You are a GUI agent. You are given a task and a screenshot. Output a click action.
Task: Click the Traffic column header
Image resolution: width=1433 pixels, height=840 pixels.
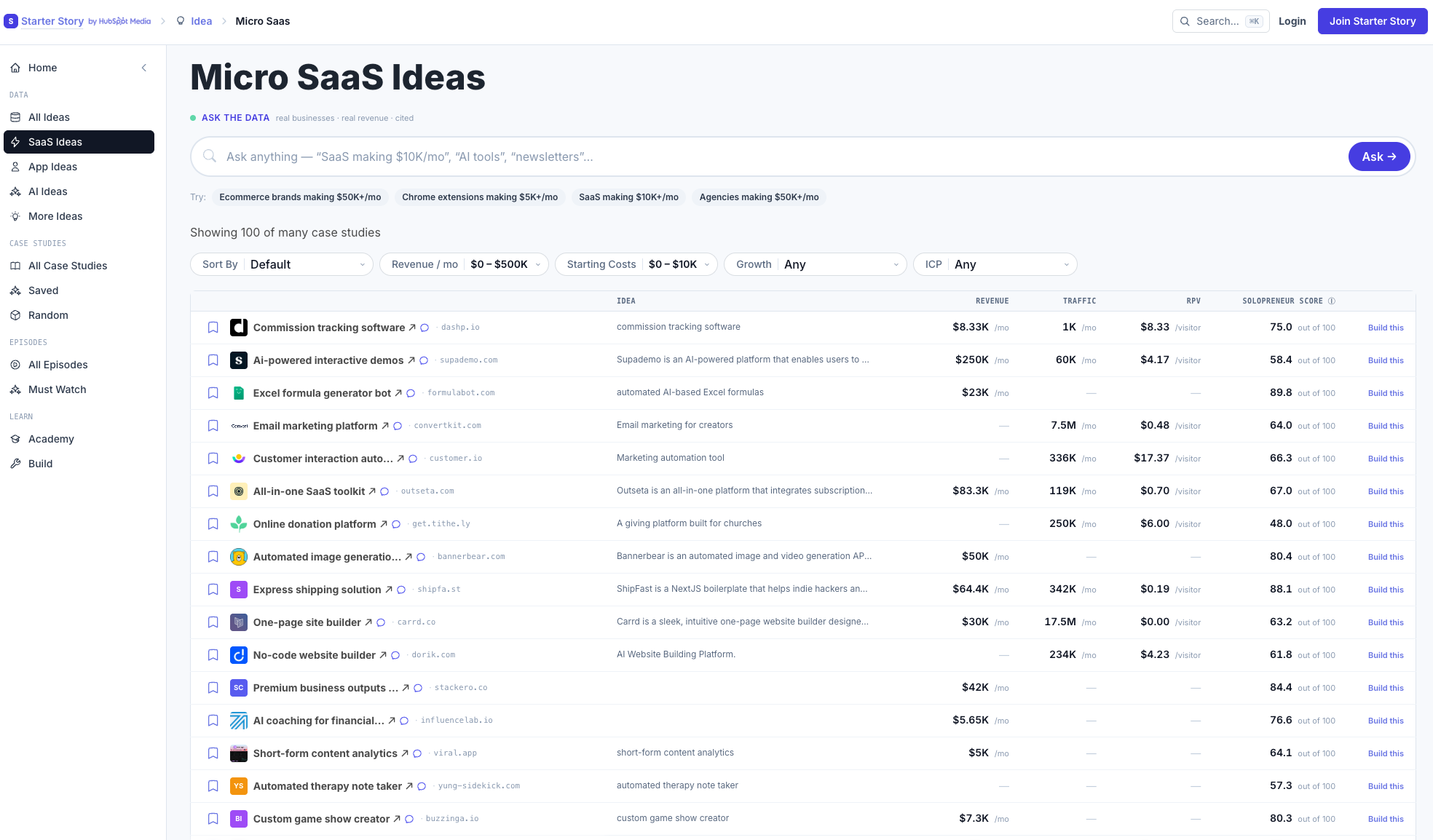click(1079, 301)
